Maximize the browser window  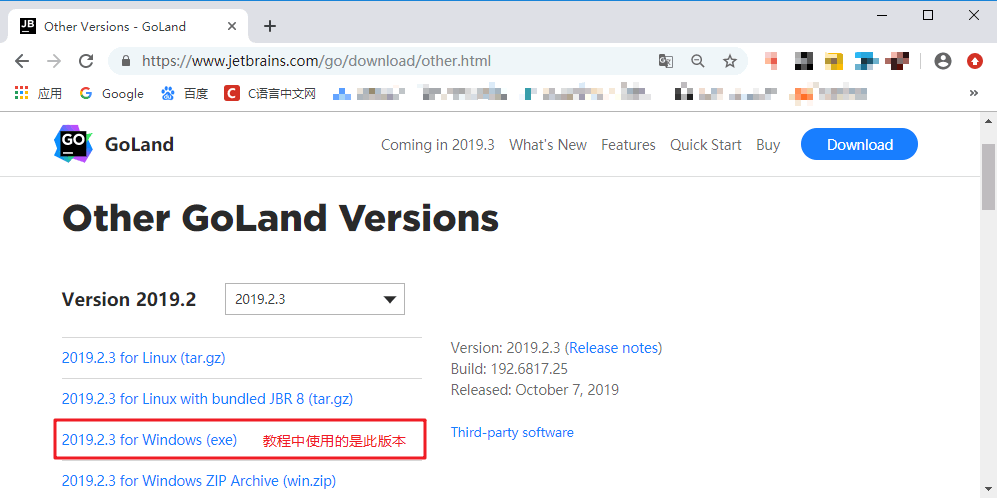(928, 15)
